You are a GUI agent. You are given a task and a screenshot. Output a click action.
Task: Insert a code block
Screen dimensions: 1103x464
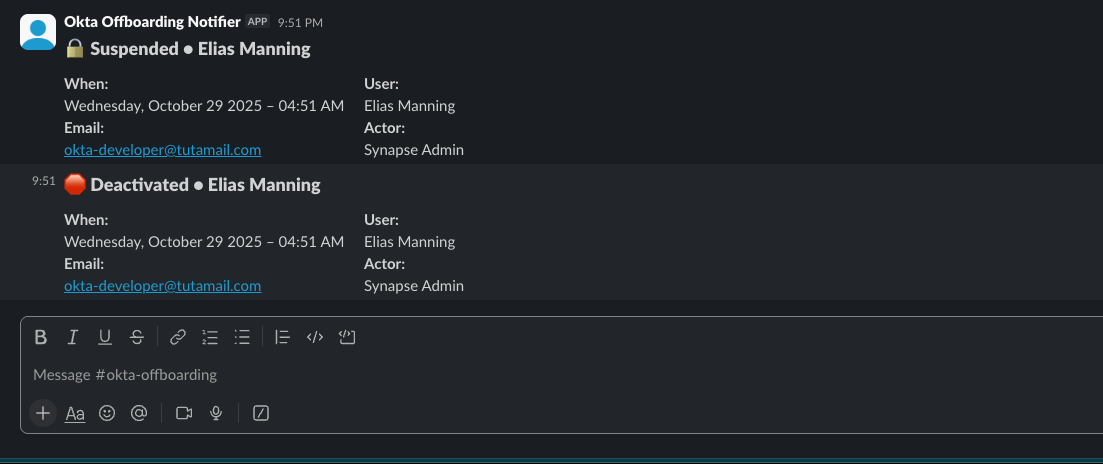pos(347,337)
